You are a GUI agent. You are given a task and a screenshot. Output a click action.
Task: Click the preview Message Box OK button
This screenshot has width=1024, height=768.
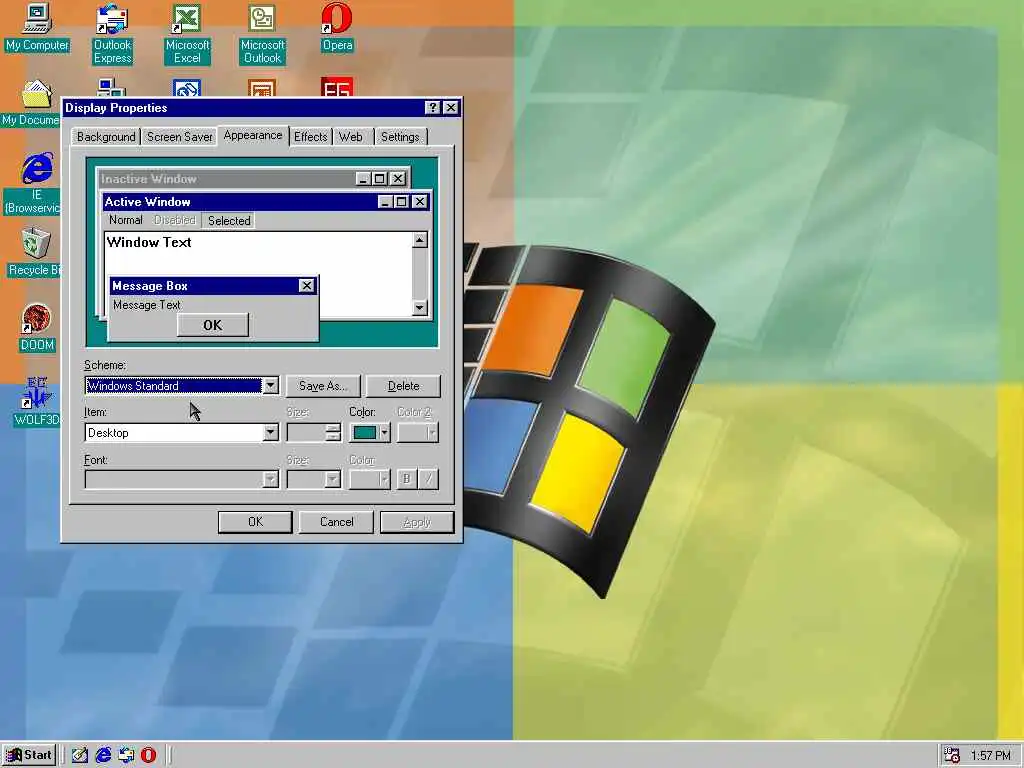[x=213, y=325]
